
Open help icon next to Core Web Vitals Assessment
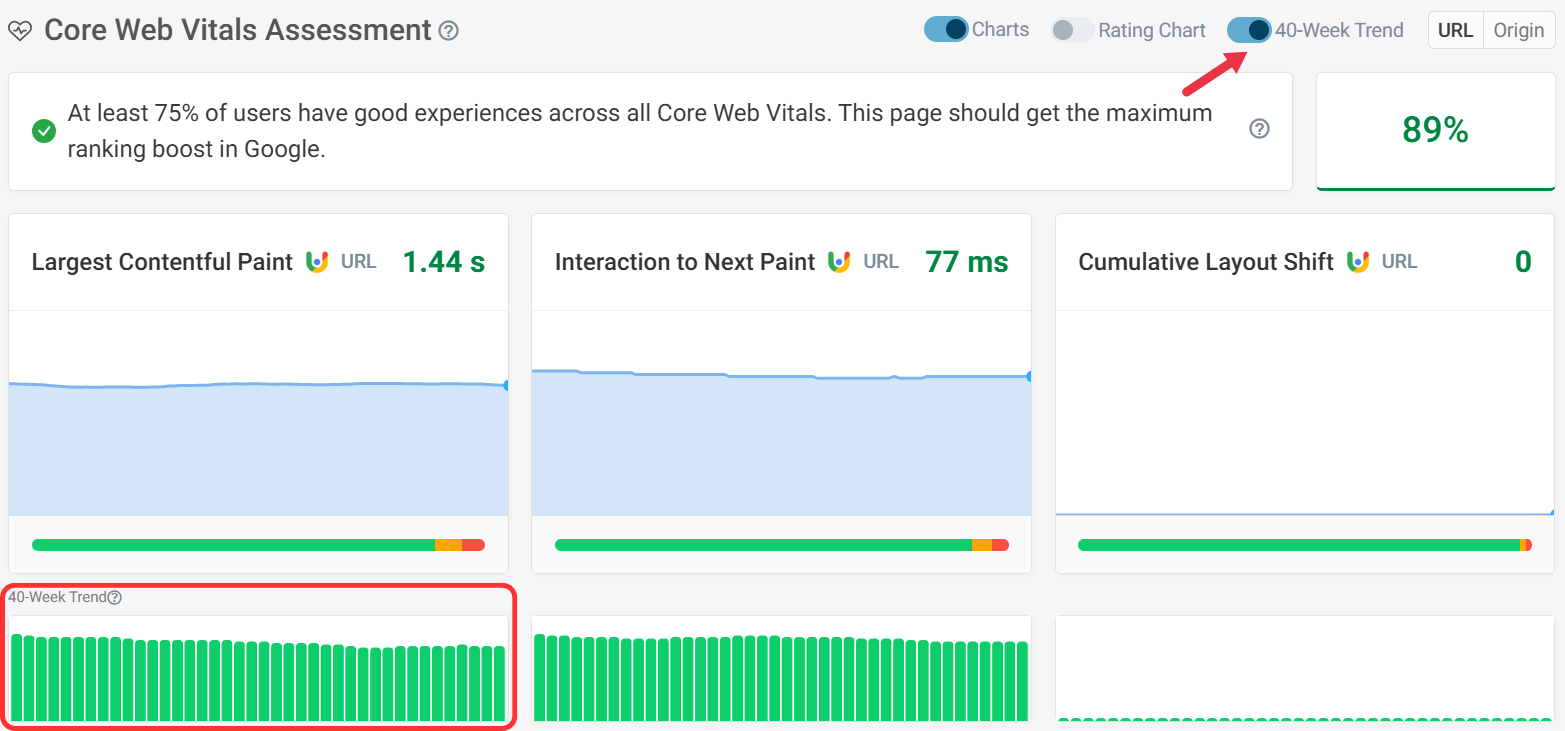pos(449,31)
